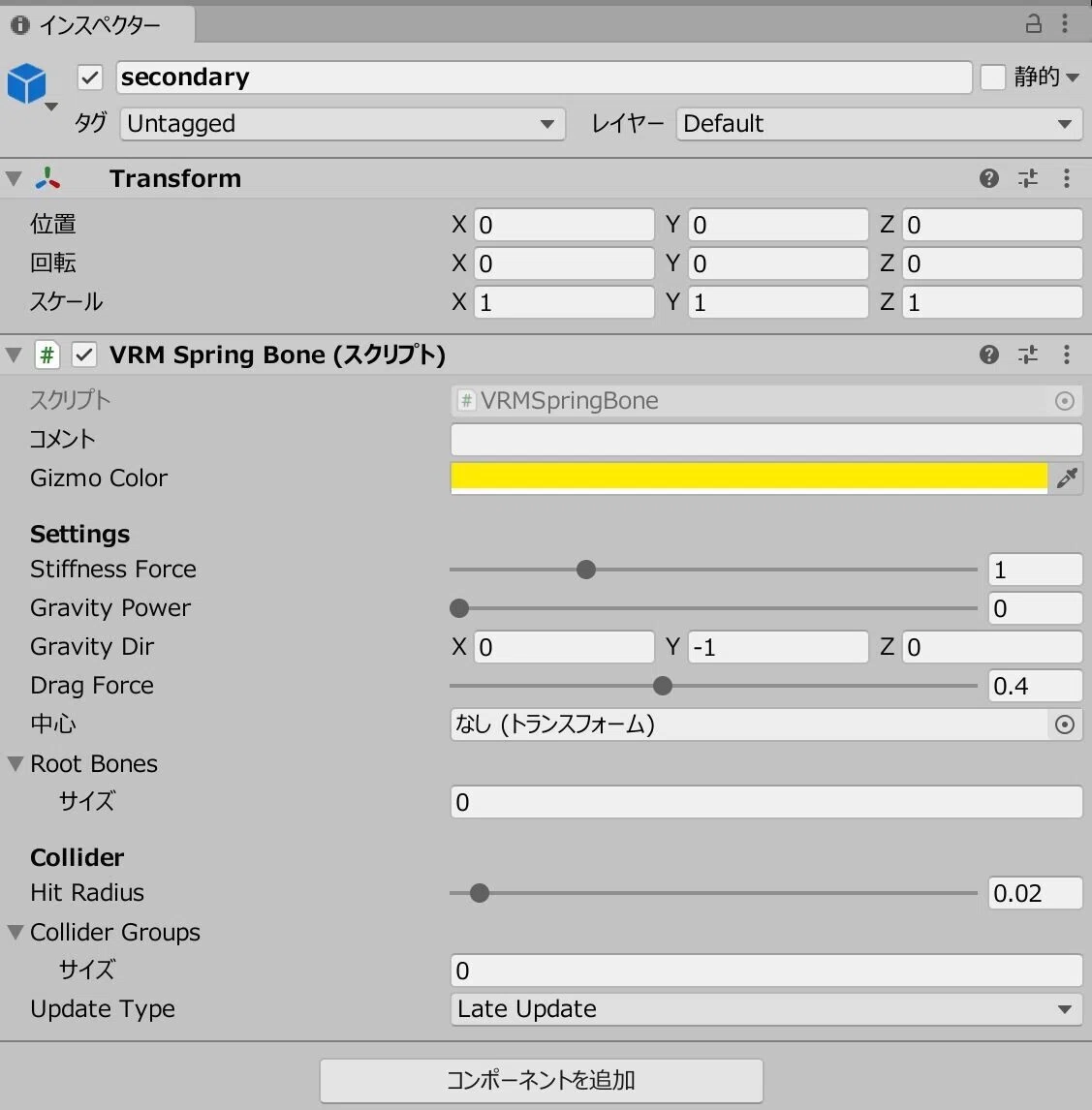Open Transform preset settings icon
This screenshot has width=1092, height=1110.
click(x=1027, y=178)
